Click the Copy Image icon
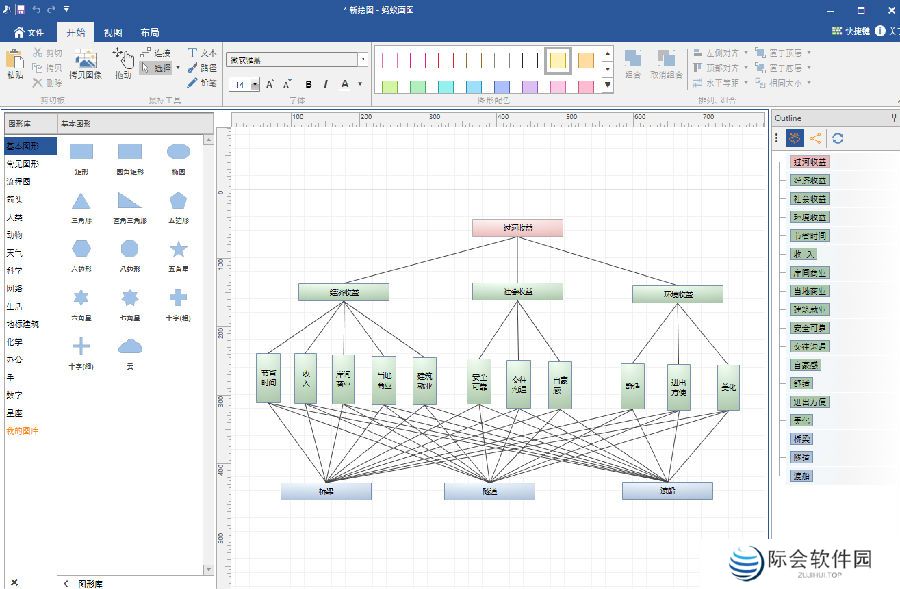900x589 pixels. click(85, 63)
